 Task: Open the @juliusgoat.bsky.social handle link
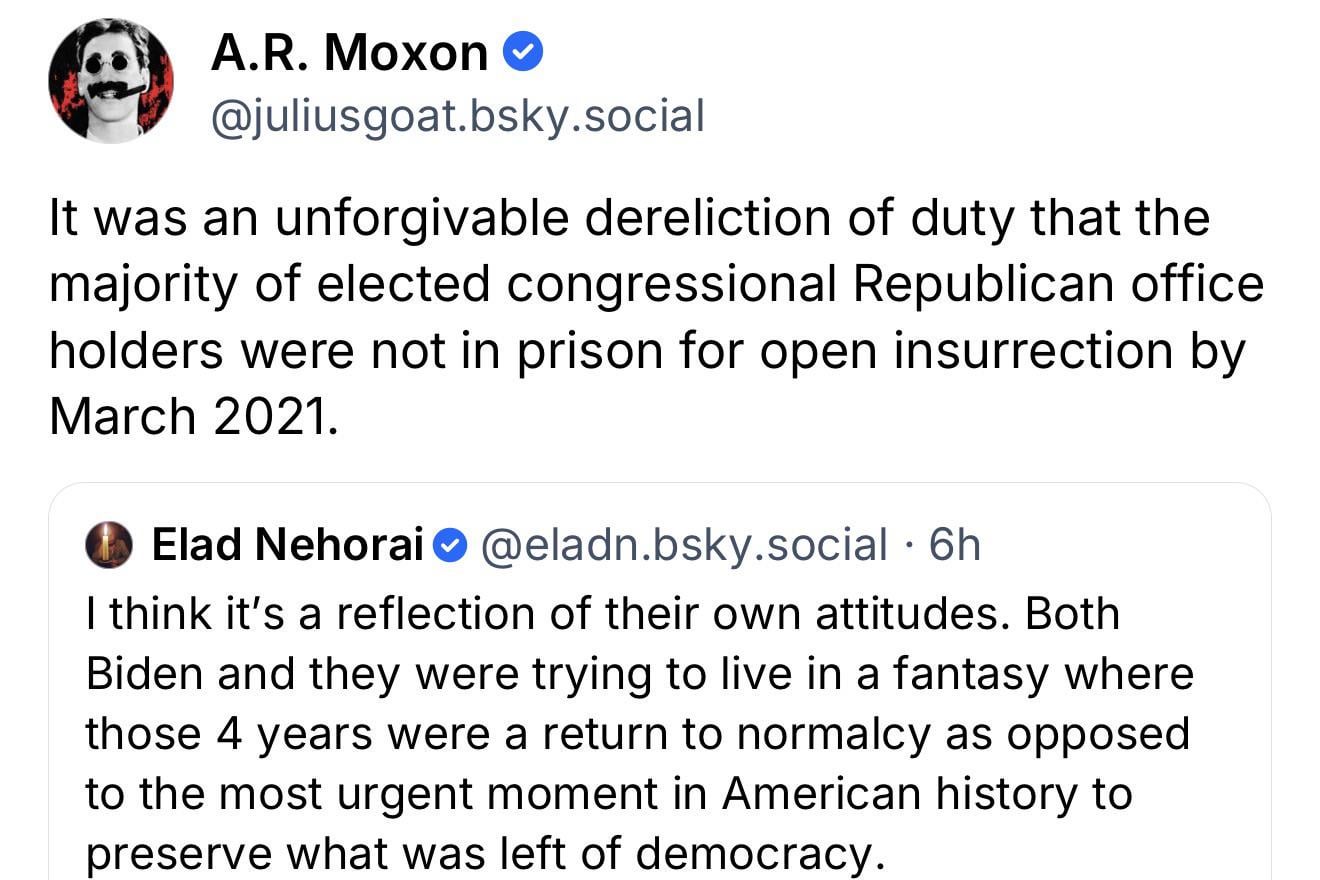pyautogui.click(x=457, y=116)
